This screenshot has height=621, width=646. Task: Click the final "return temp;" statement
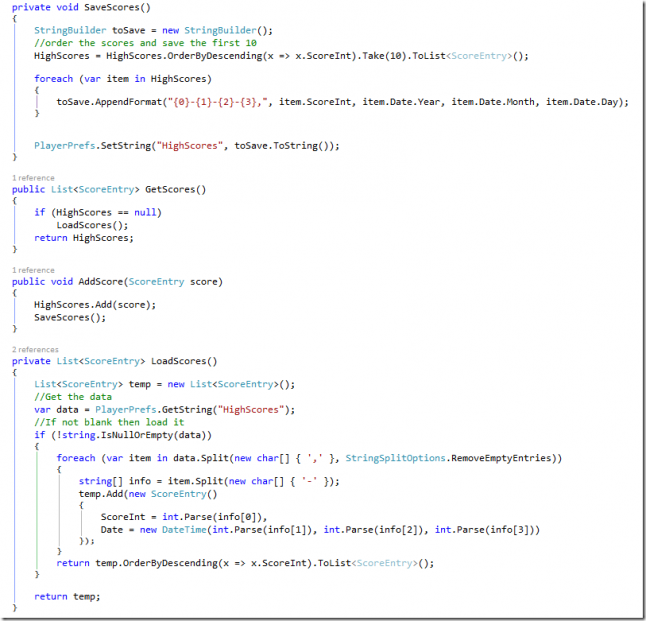(x=67, y=596)
